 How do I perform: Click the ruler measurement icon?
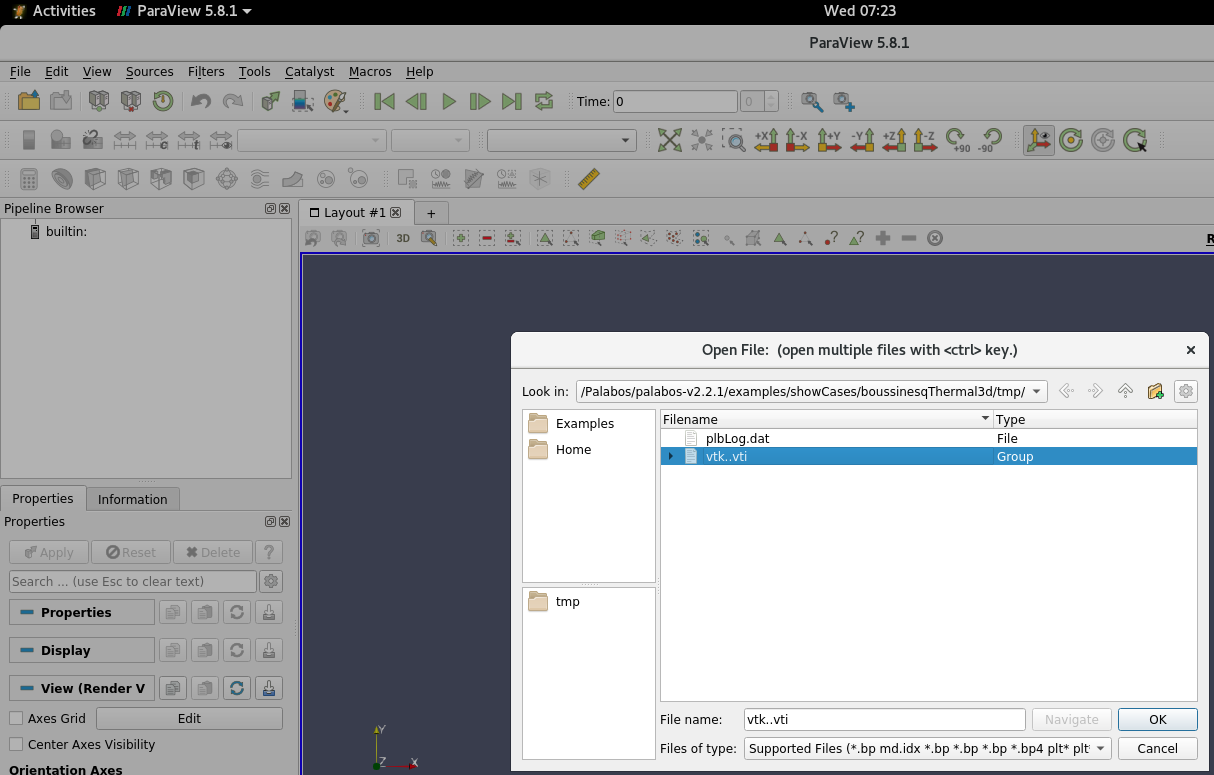click(x=589, y=179)
